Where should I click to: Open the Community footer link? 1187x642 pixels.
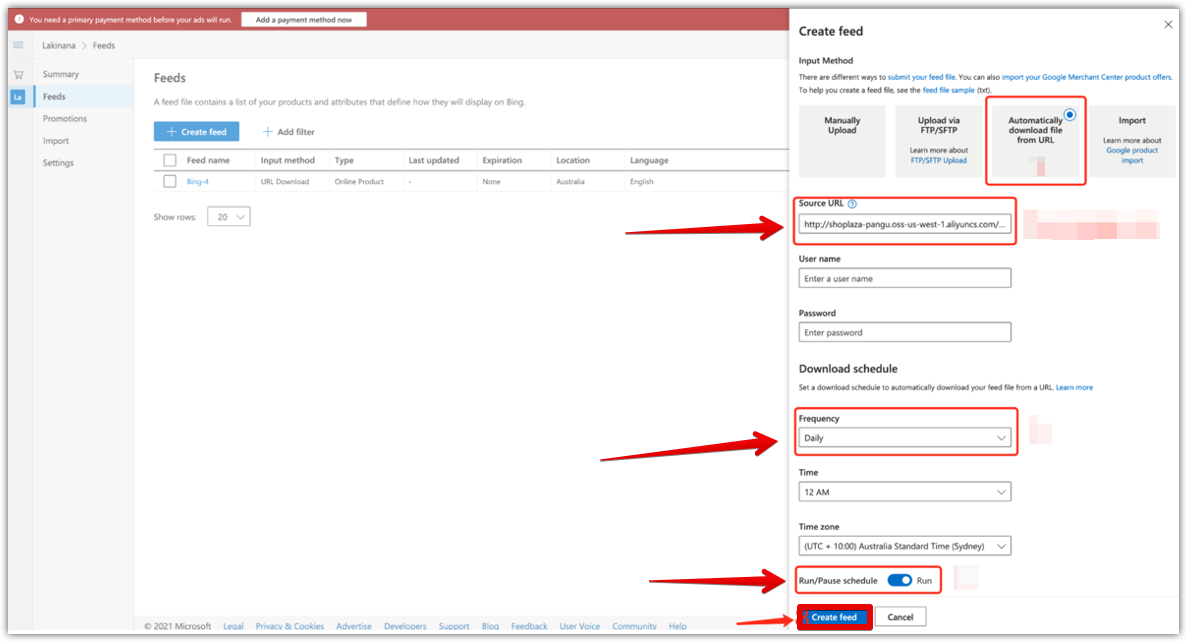634,626
